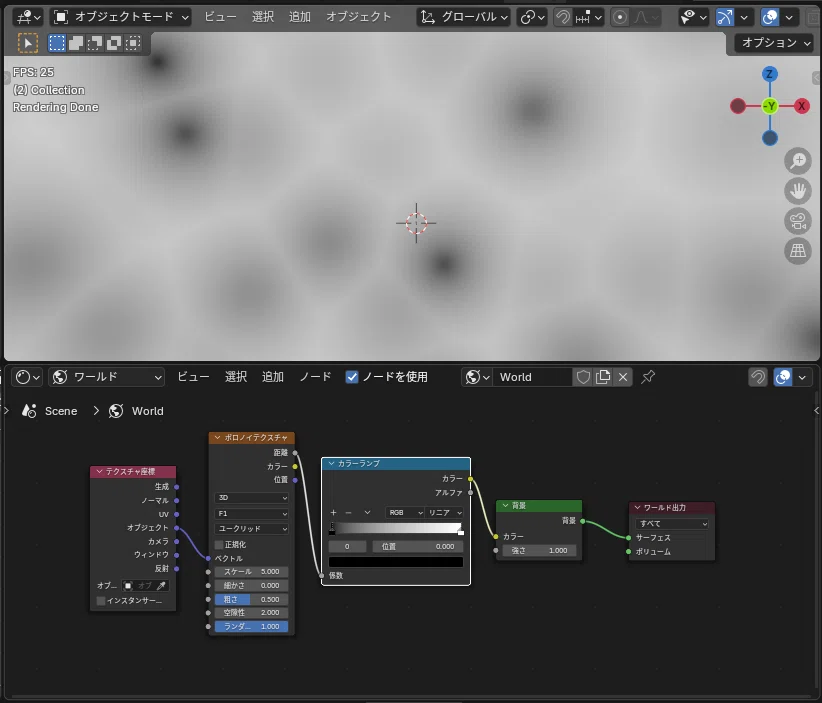The width and height of the screenshot is (822, 703).
Task: Open viewport オブジェクト menu
Action: (359, 17)
